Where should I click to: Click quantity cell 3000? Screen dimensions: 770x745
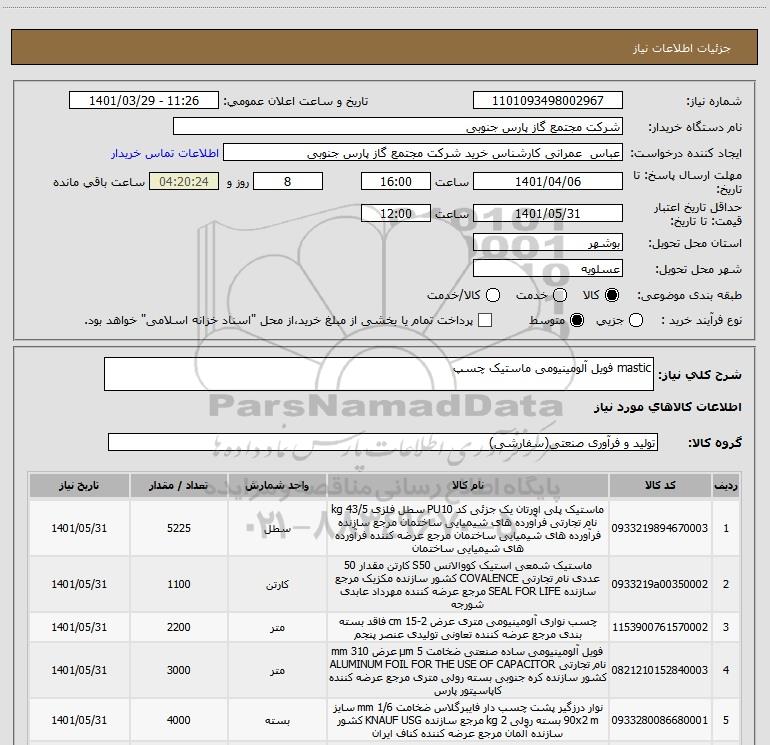[x=179, y=670]
